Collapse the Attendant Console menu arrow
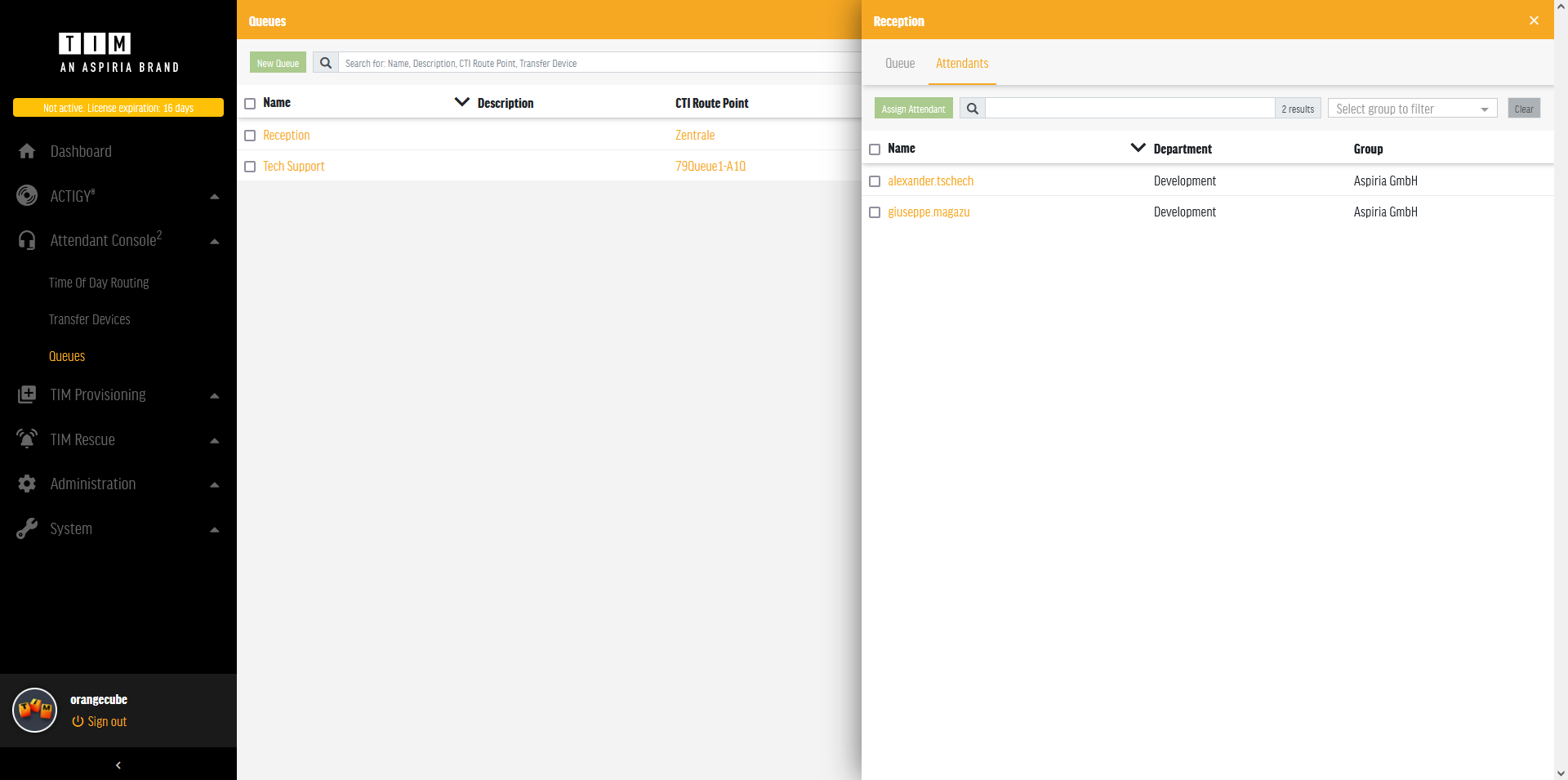The width and height of the screenshot is (1568, 780). [x=215, y=241]
